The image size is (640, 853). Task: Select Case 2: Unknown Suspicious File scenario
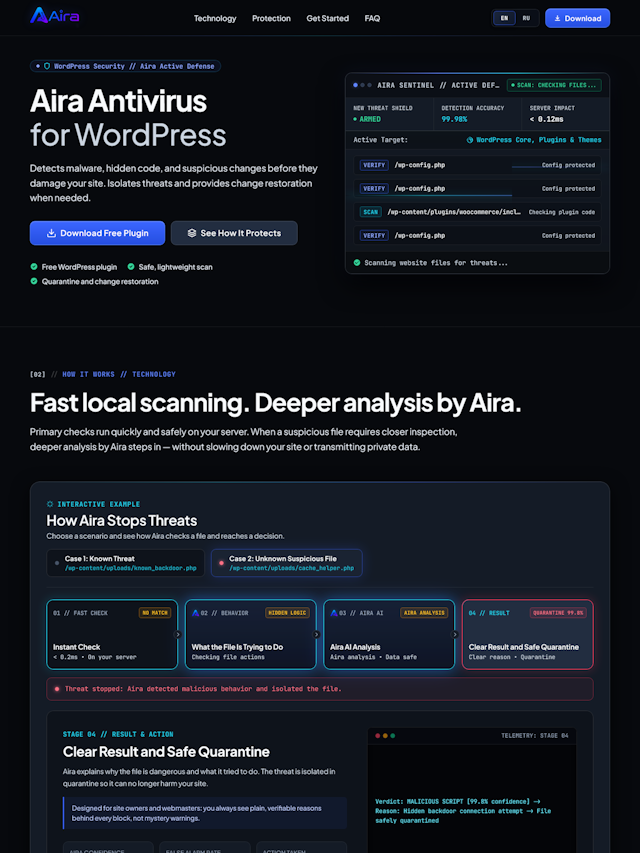pos(287,563)
